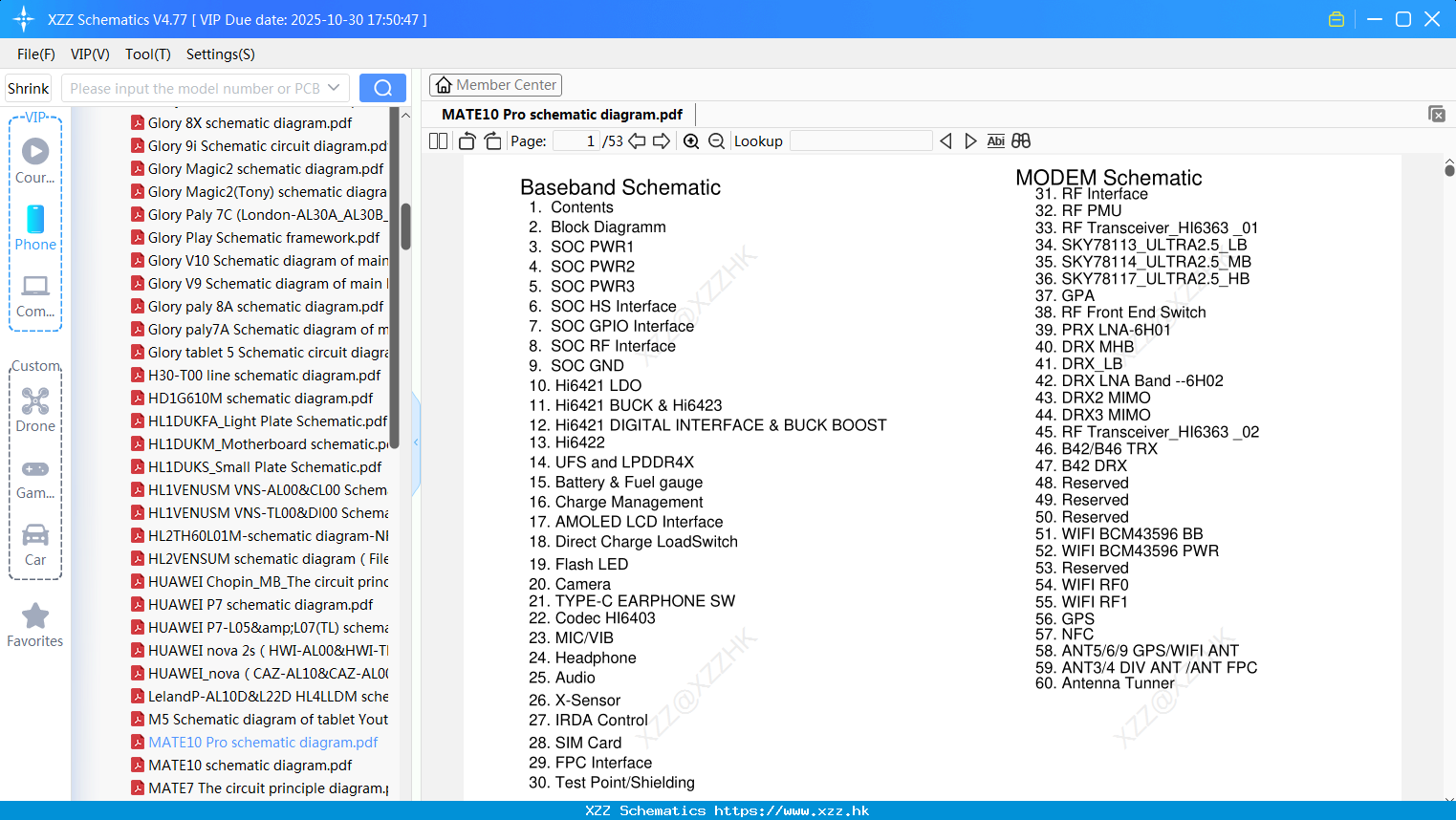Zoom in on the schematic page

click(x=691, y=141)
